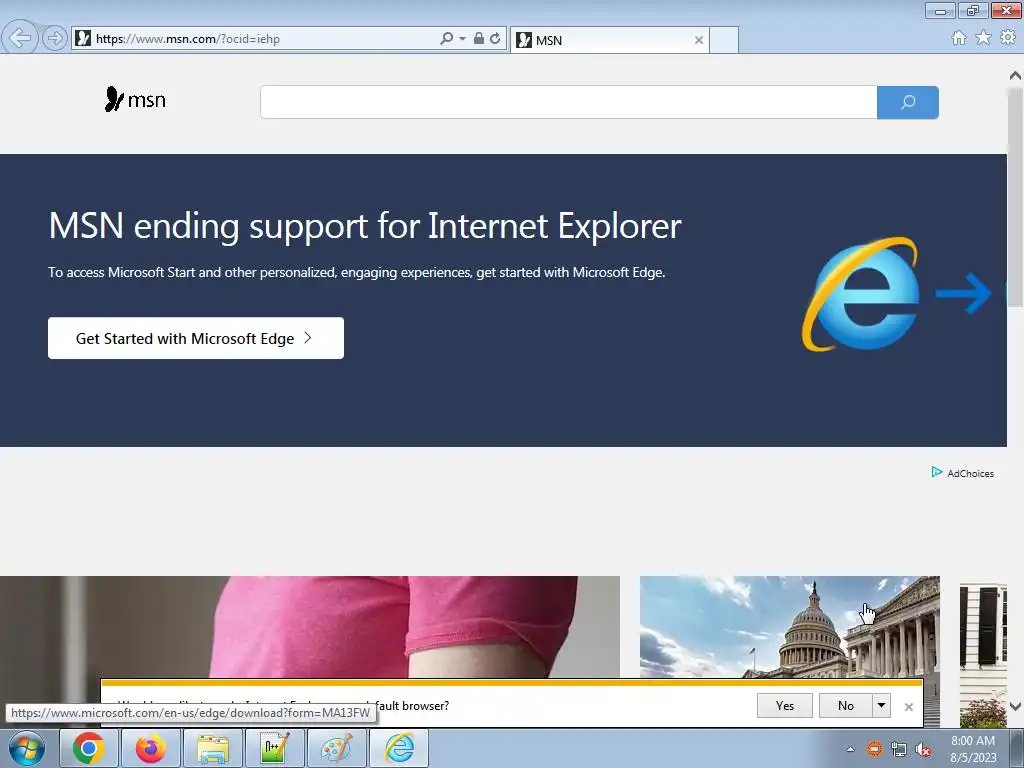Dismiss the default browser notification bar
The height and width of the screenshot is (768, 1024).
908,707
